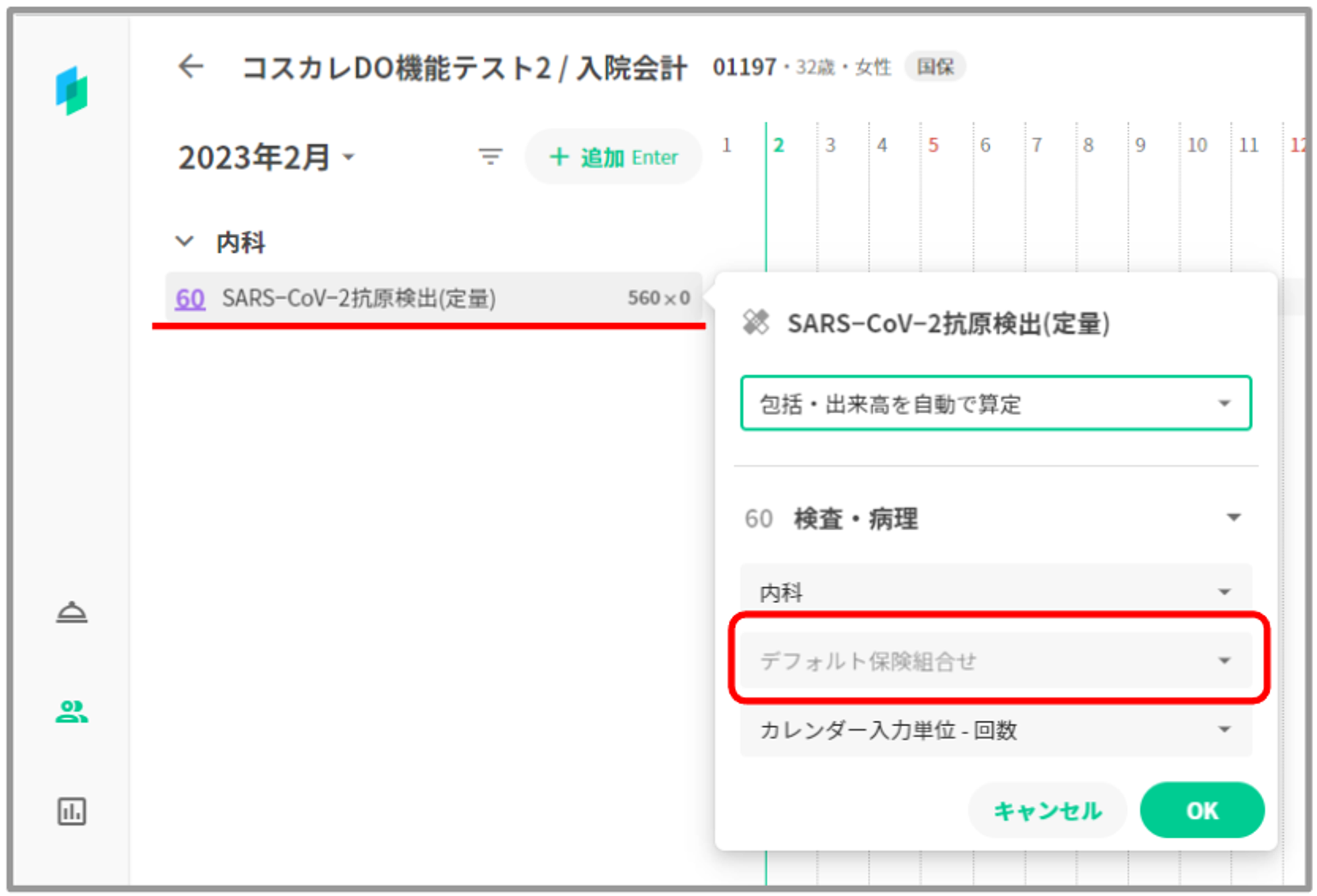
Task: Click the 内科 section heading
Action: (241, 242)
